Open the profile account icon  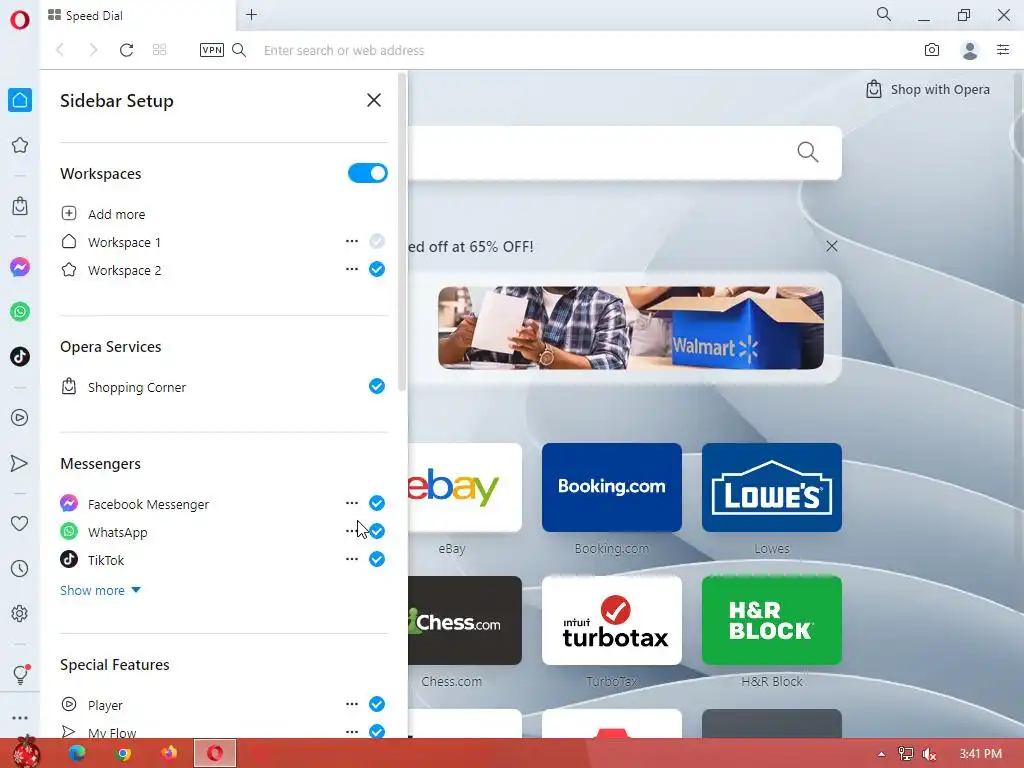point(970,50)
